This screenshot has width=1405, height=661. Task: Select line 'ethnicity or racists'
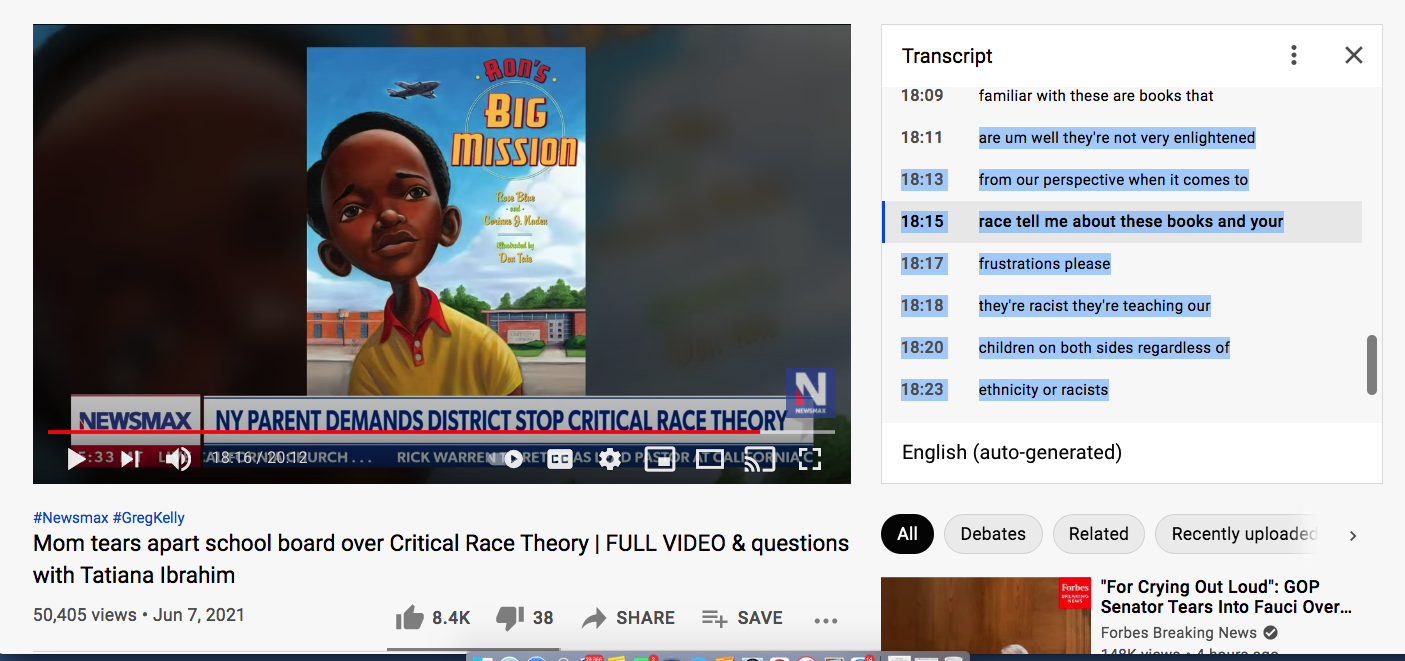[1043, 390]
